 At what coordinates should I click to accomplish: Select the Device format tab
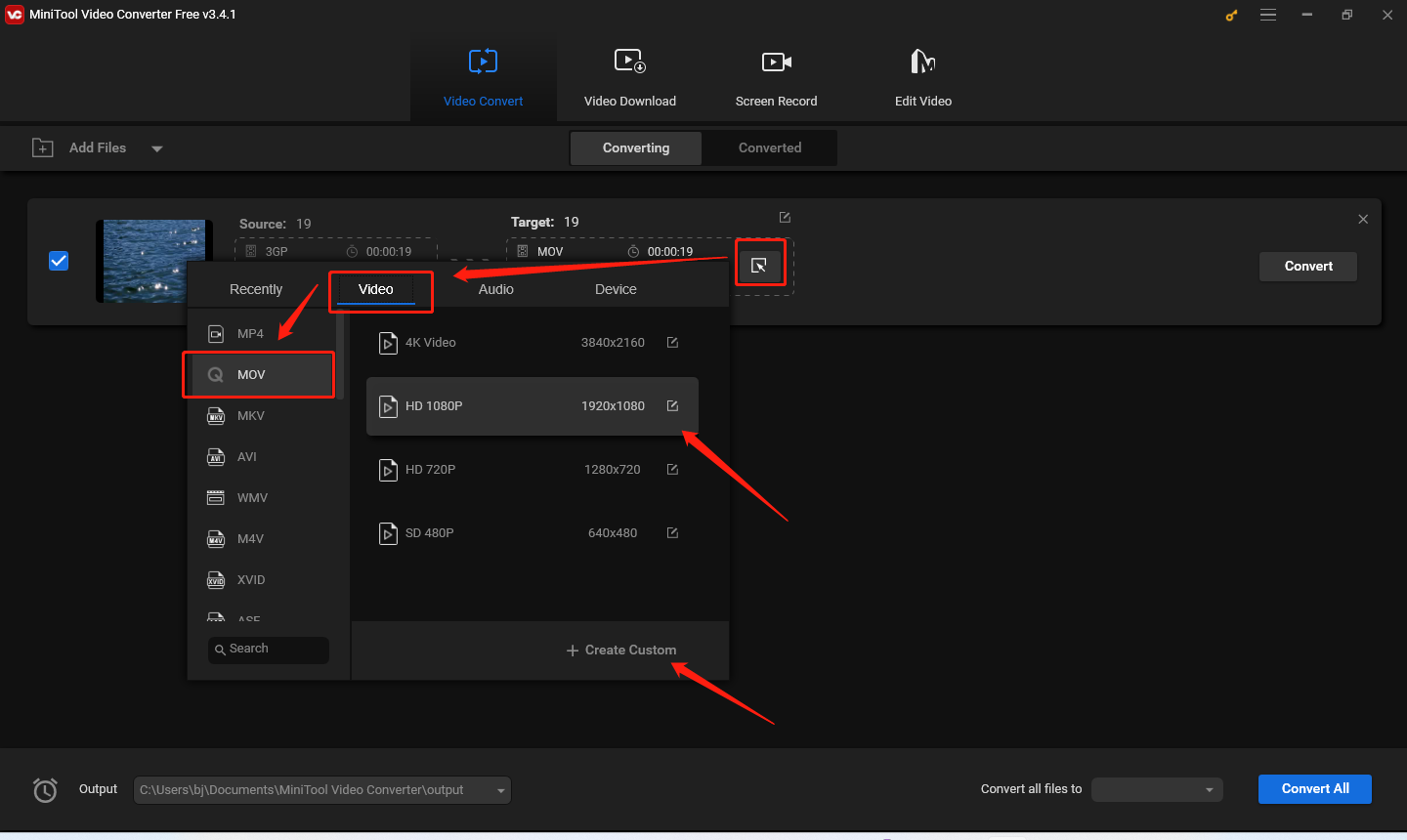pyautogui.click(x=616, y=289)
